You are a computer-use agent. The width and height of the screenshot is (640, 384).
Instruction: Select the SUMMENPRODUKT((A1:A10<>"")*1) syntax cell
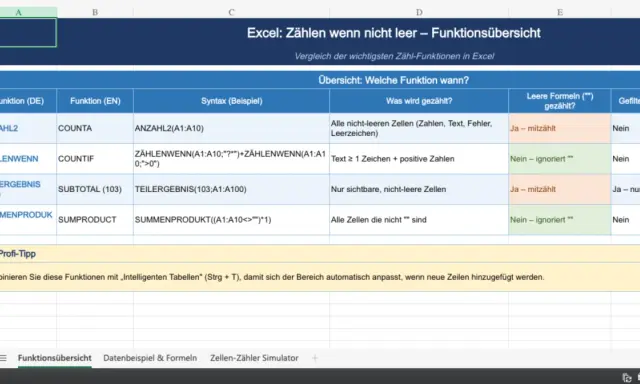click(231, 220)
